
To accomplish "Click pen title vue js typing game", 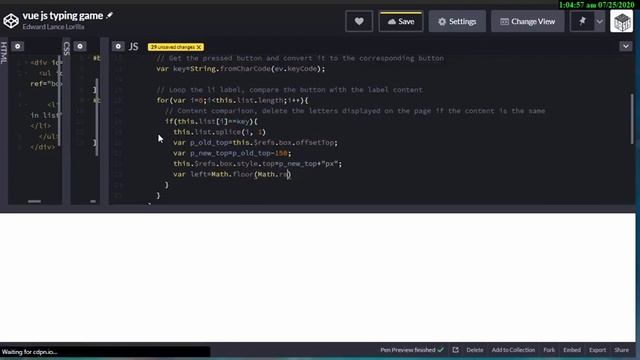I will [x=62, y=16].
